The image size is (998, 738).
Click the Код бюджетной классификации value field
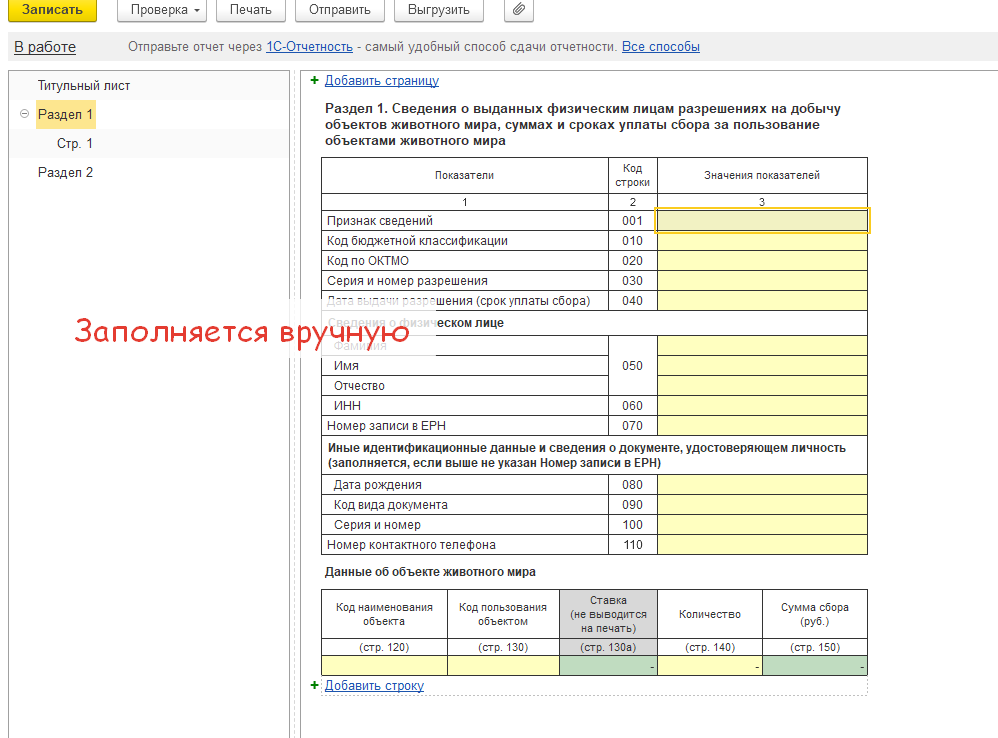762,241
